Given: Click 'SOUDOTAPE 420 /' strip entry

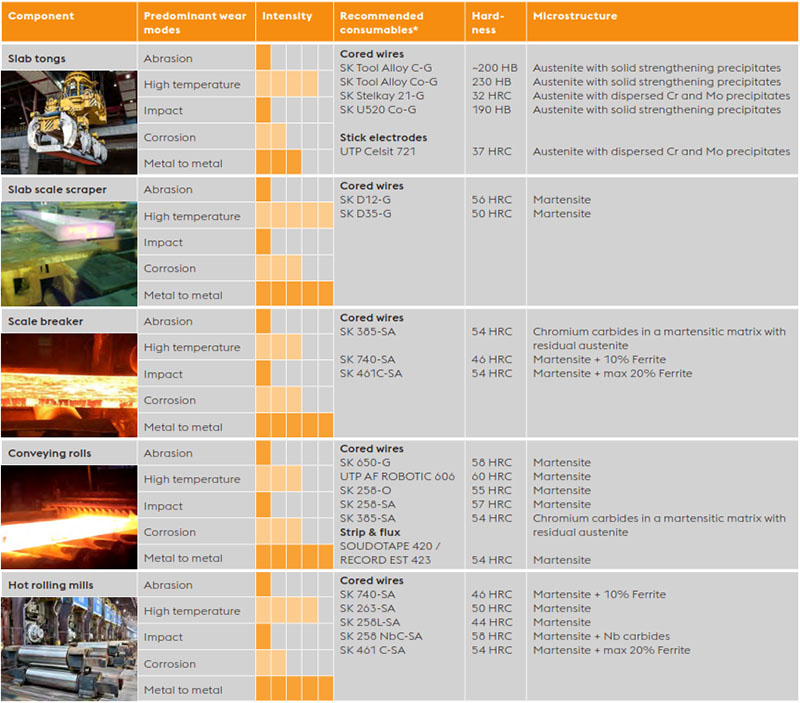Looking at the screenshot, I should click(390, 546).
